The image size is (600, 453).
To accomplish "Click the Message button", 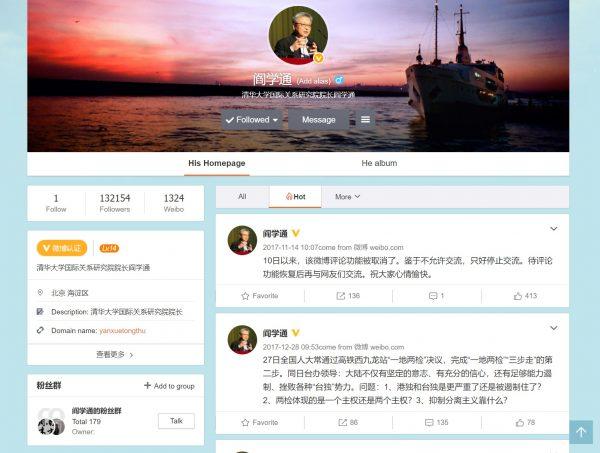I will (x=318, y=120).
